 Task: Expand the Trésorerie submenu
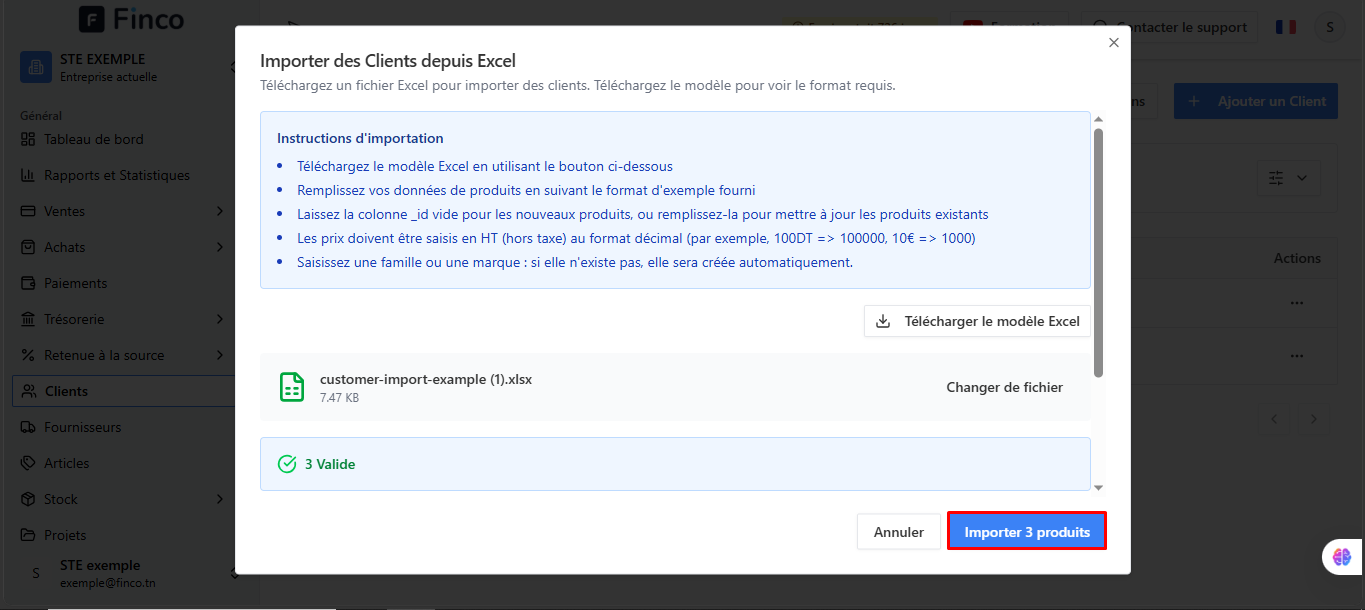tap(220, 319)
